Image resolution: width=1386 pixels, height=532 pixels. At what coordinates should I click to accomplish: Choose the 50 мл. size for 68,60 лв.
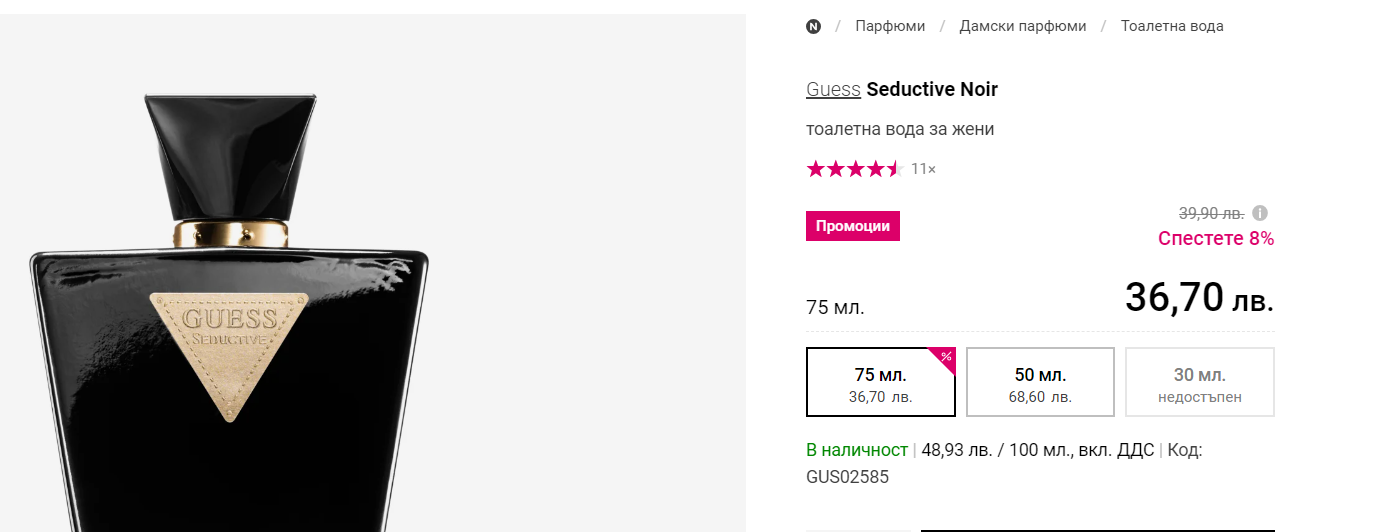tap(1040, 383)
